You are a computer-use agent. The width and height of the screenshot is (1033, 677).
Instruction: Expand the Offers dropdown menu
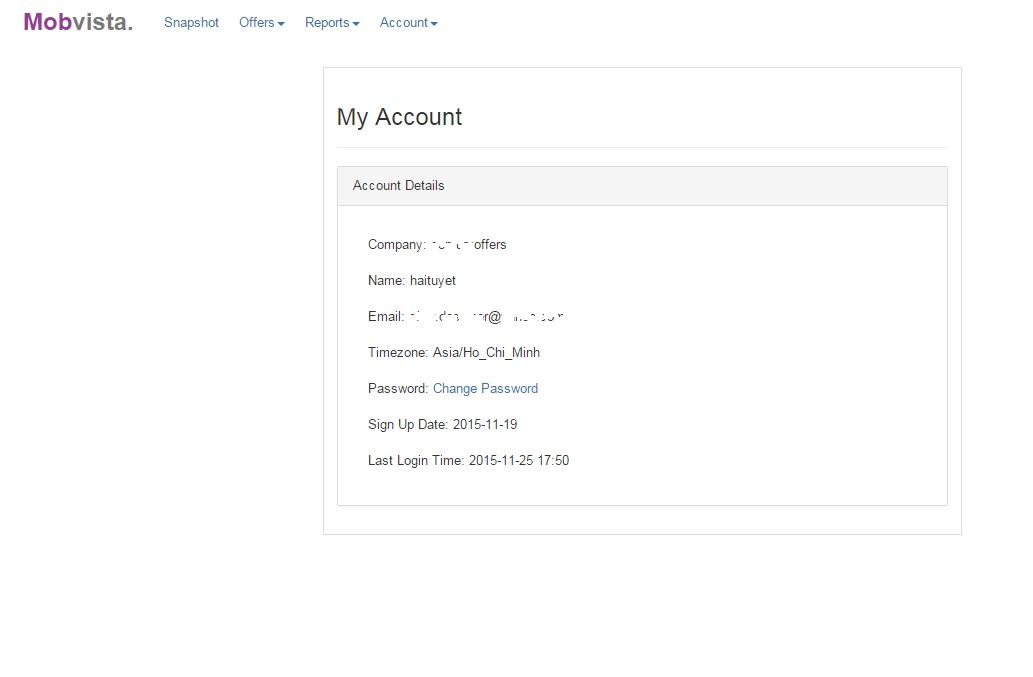click(262, 22)
